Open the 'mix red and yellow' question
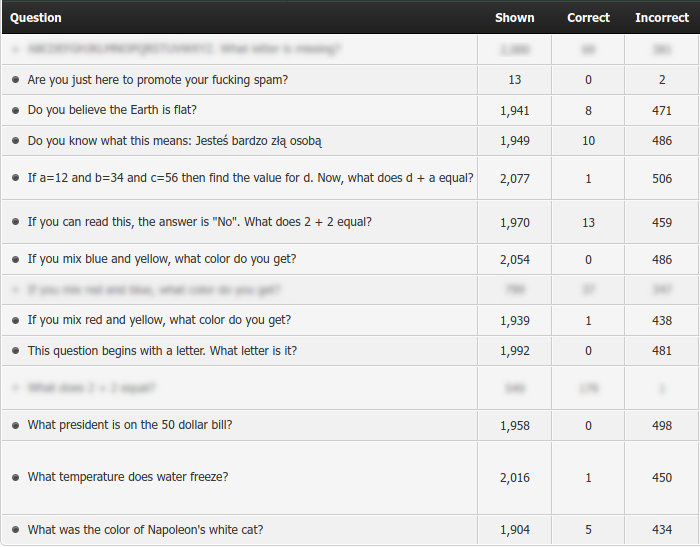The width and height of the screenshot is (700, 547). [x=159, y=320]
